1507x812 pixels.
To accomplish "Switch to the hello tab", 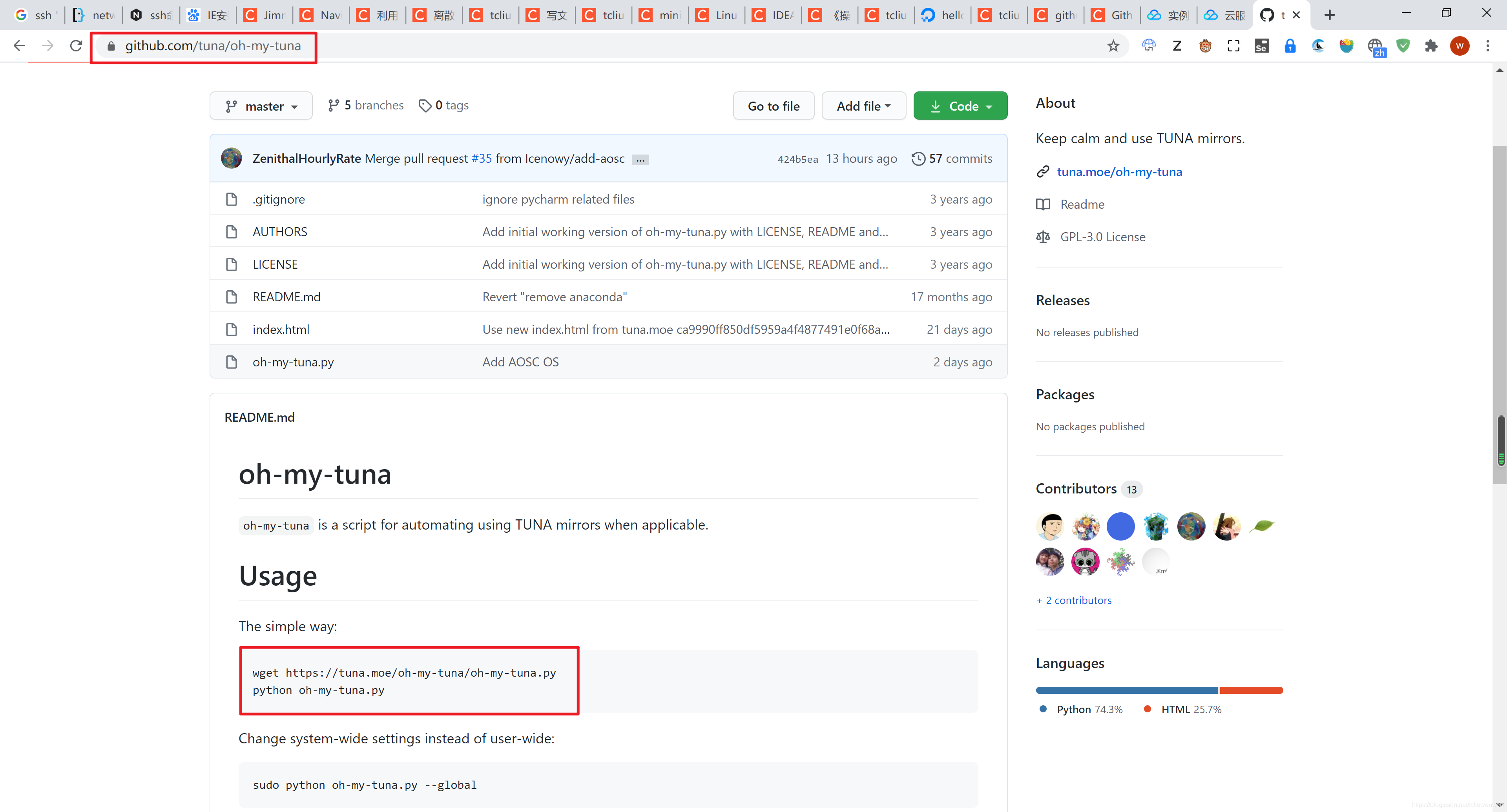I will click(x=942, y=15).
